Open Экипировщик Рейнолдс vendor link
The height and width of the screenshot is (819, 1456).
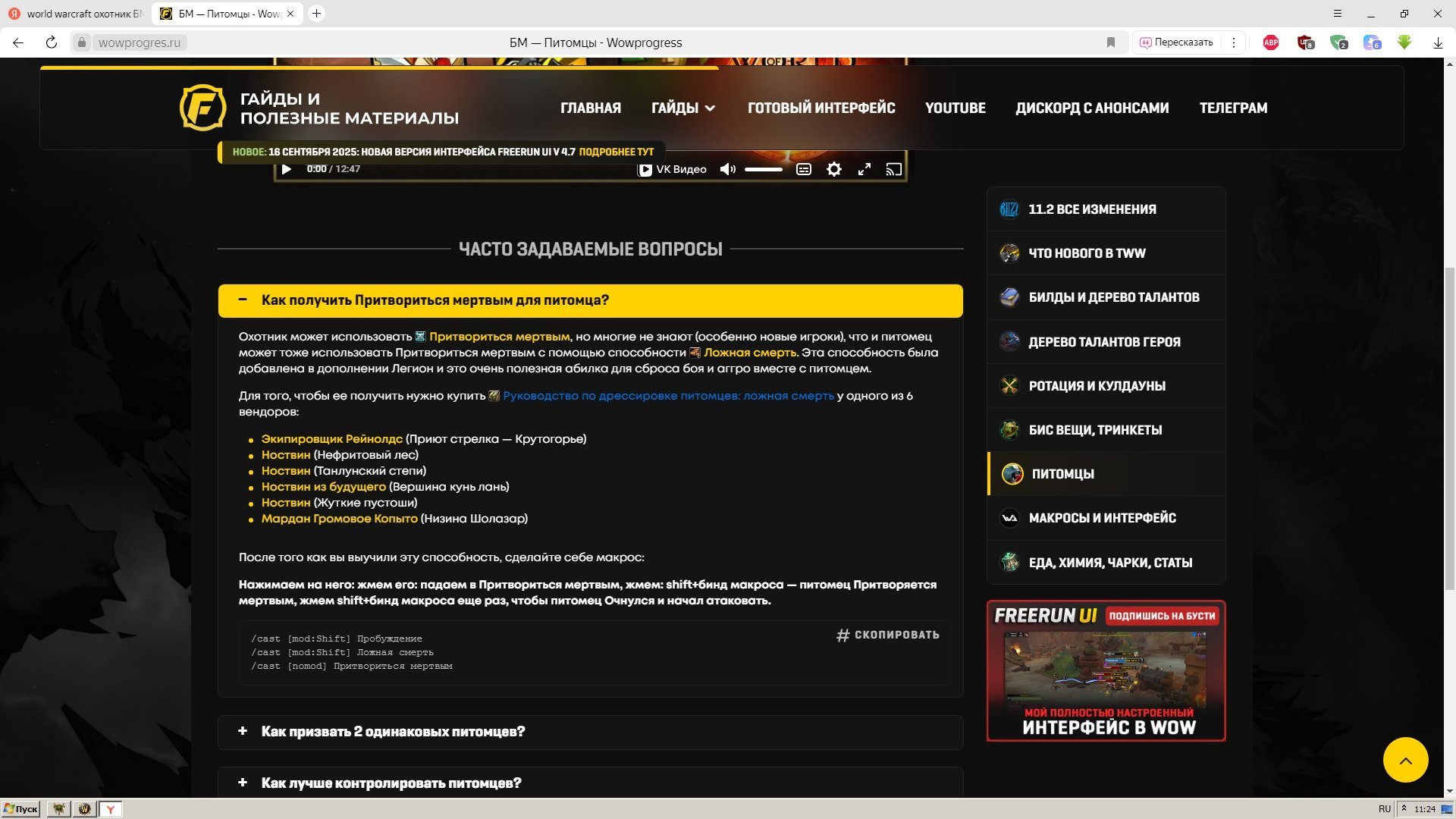pyautogui.click(x=332, y=439)
